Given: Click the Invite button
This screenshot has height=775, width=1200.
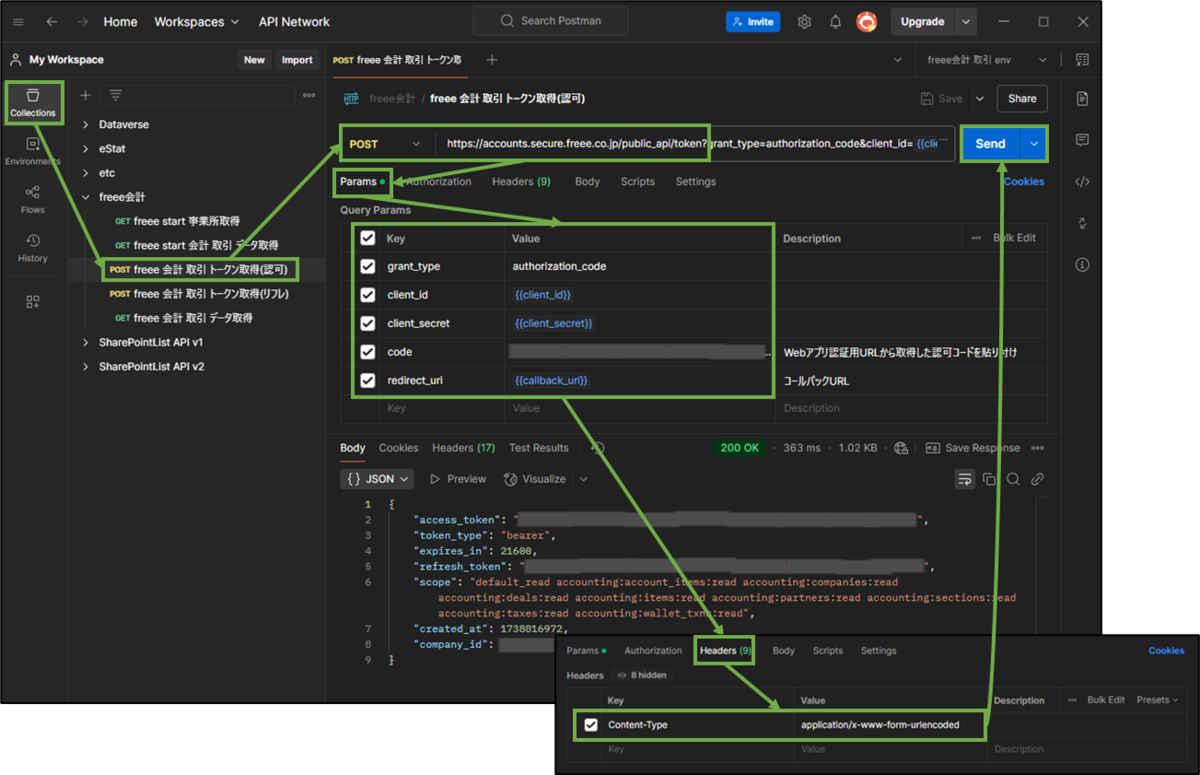Looking at the screenshot, I should [x=753, y=22].
